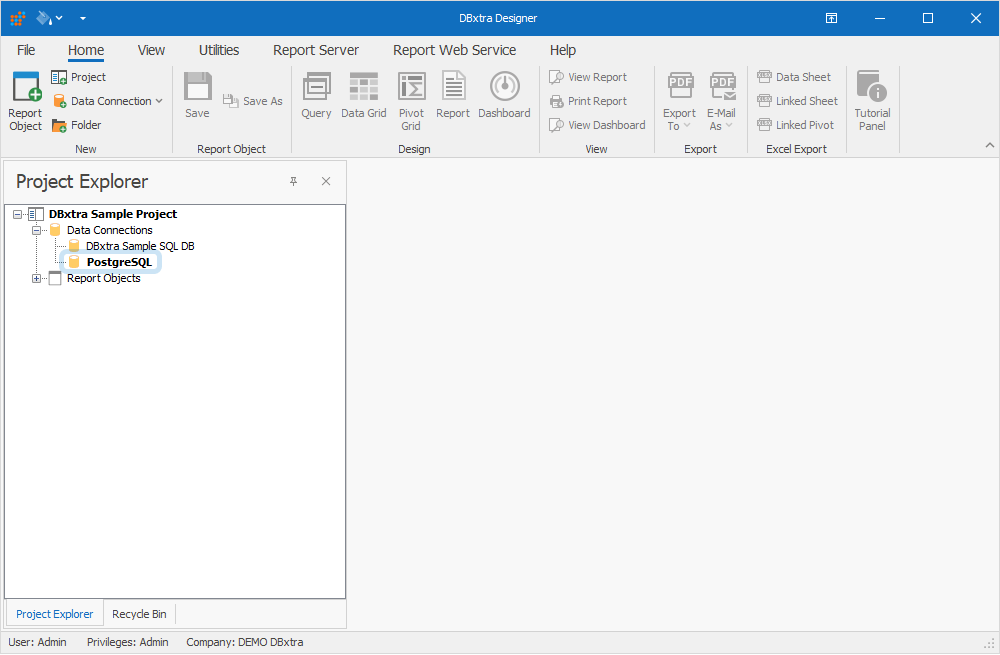
Task: Open the Recycle Bin tab
Action: (139, 613)
